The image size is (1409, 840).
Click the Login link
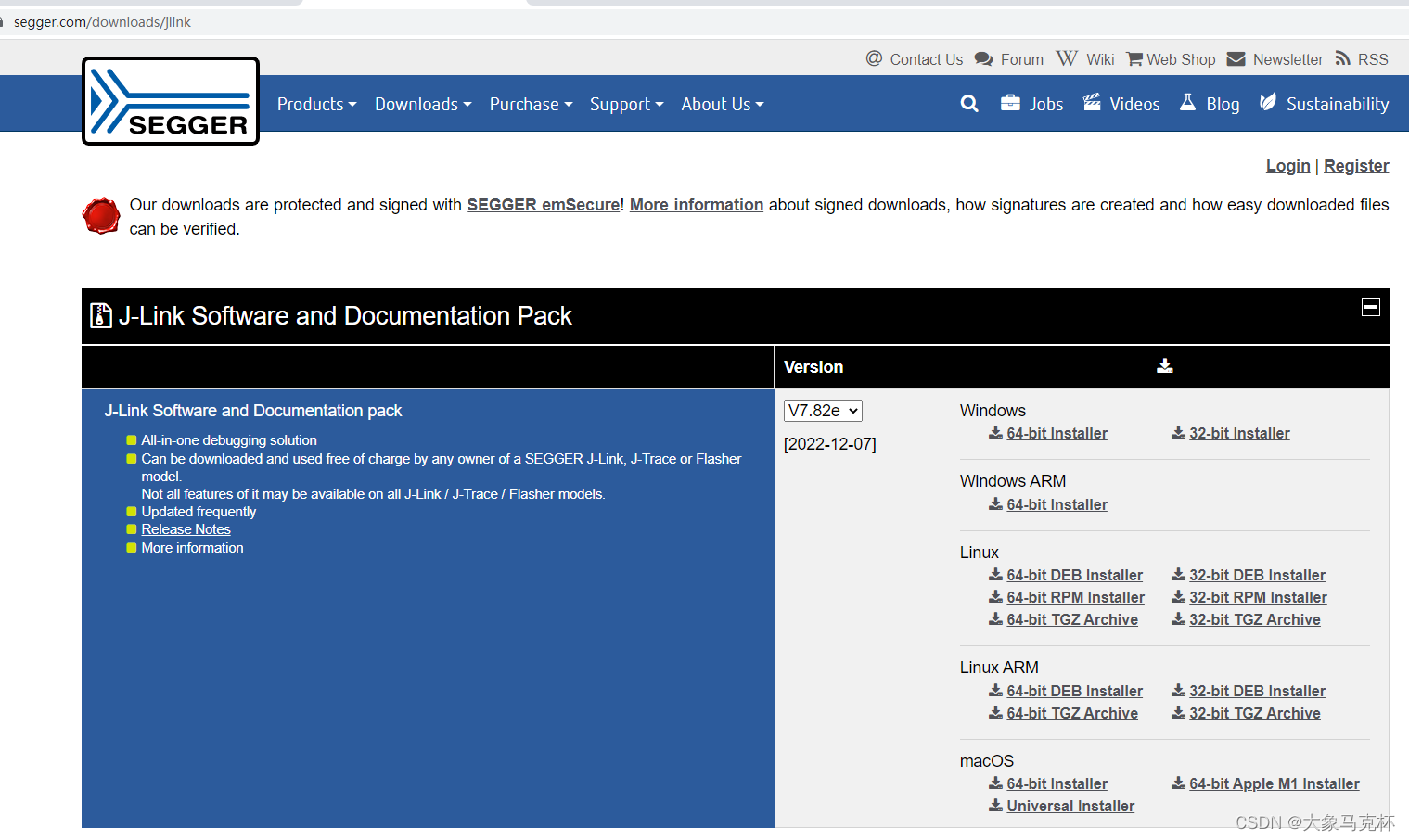(x=1287, y=166)
